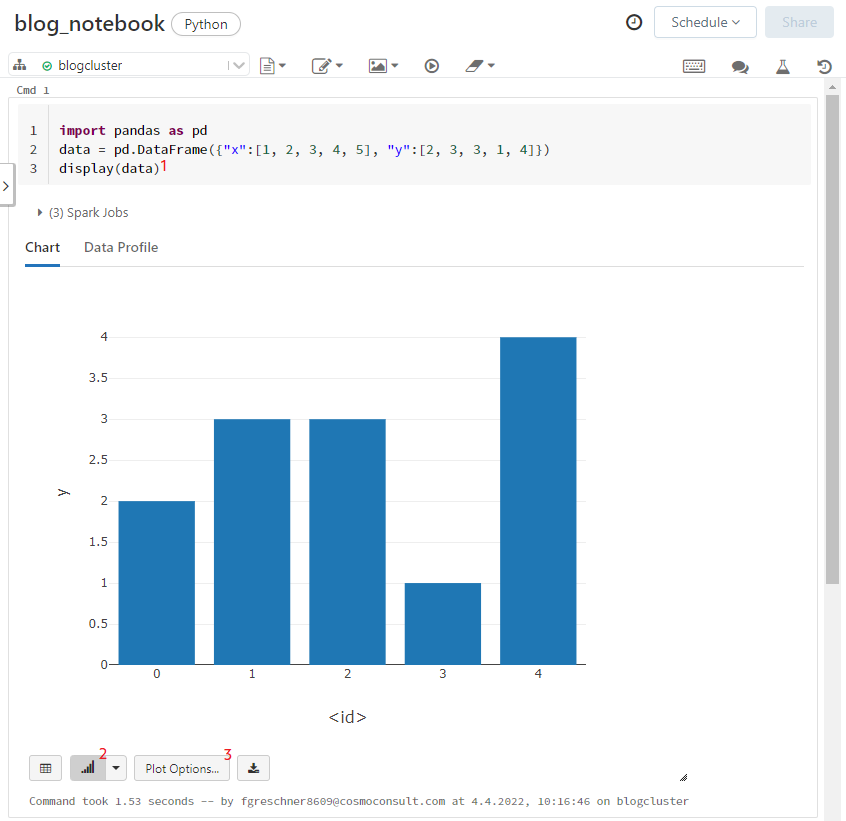Click y-axis tick label 2.5
This screenshot has width=846, height=821.
tap(98, 460)
